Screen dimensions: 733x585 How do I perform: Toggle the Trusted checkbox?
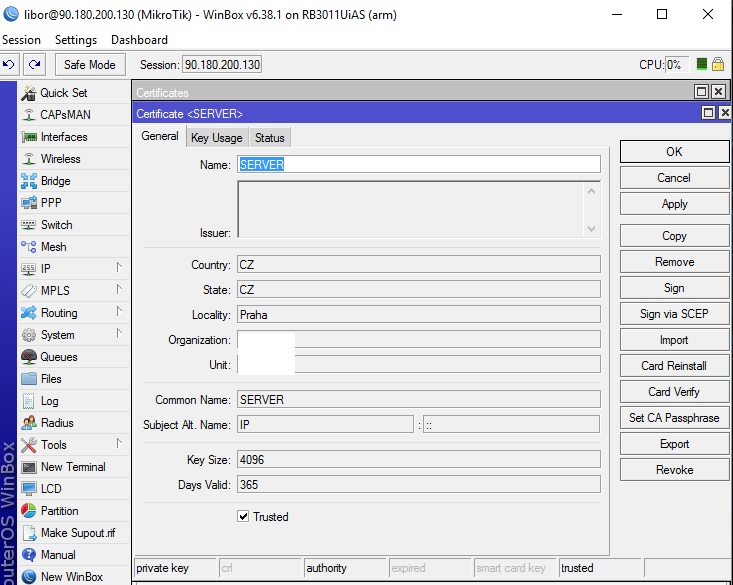coord(243,517)
